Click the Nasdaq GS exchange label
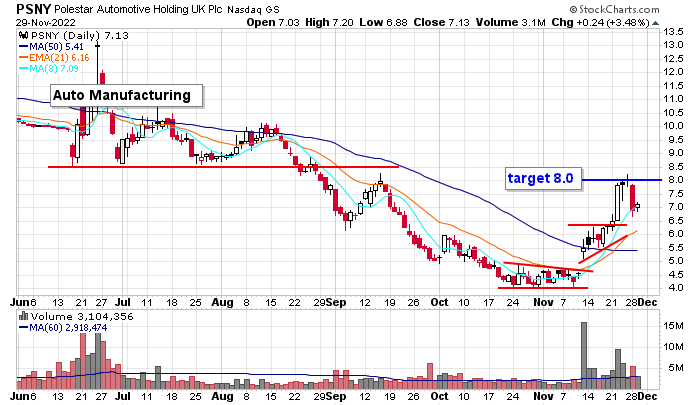Viewport: 700px width, 405px height. pos(253,10)
